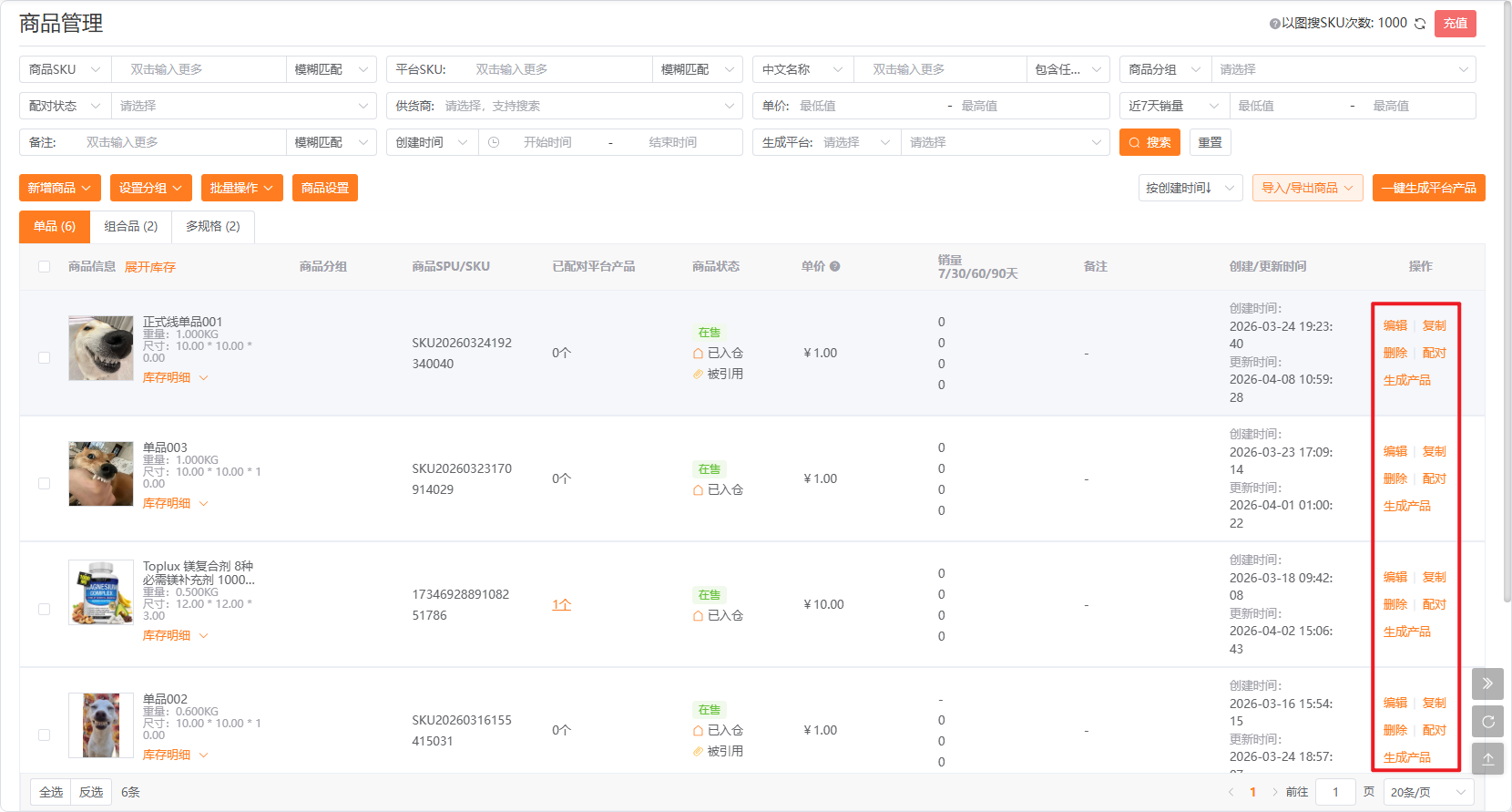
Task: Check the row checkbox for 正式线单品001
Action: pyautogui.click(x=44, y=358)
